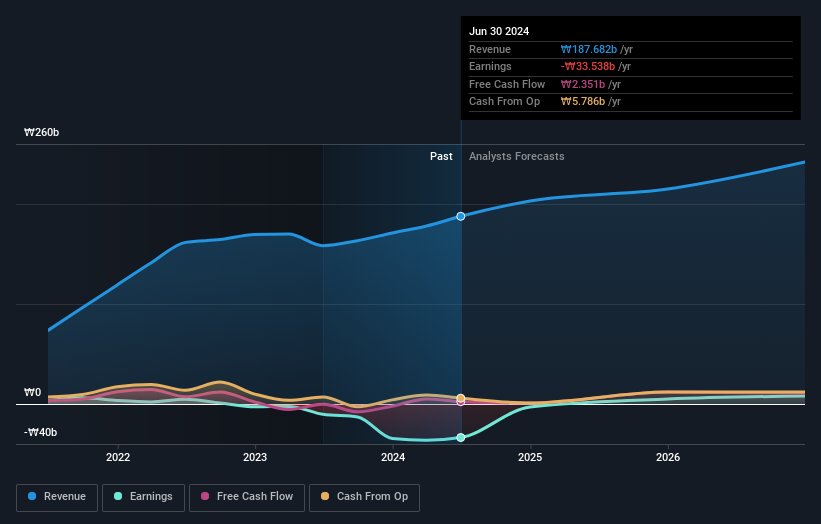Viewport: 821px width, 524px height.
Task: Click the ₩260b y-axis label
Action: click(x=41, y=132)
